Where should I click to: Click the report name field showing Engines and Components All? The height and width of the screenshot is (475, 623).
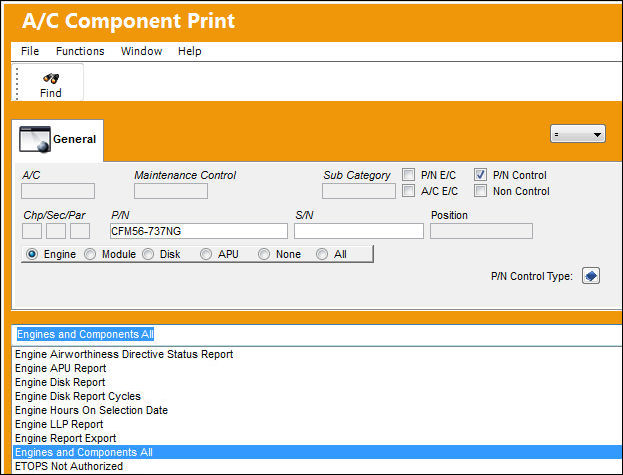click(x=317, y=334)
